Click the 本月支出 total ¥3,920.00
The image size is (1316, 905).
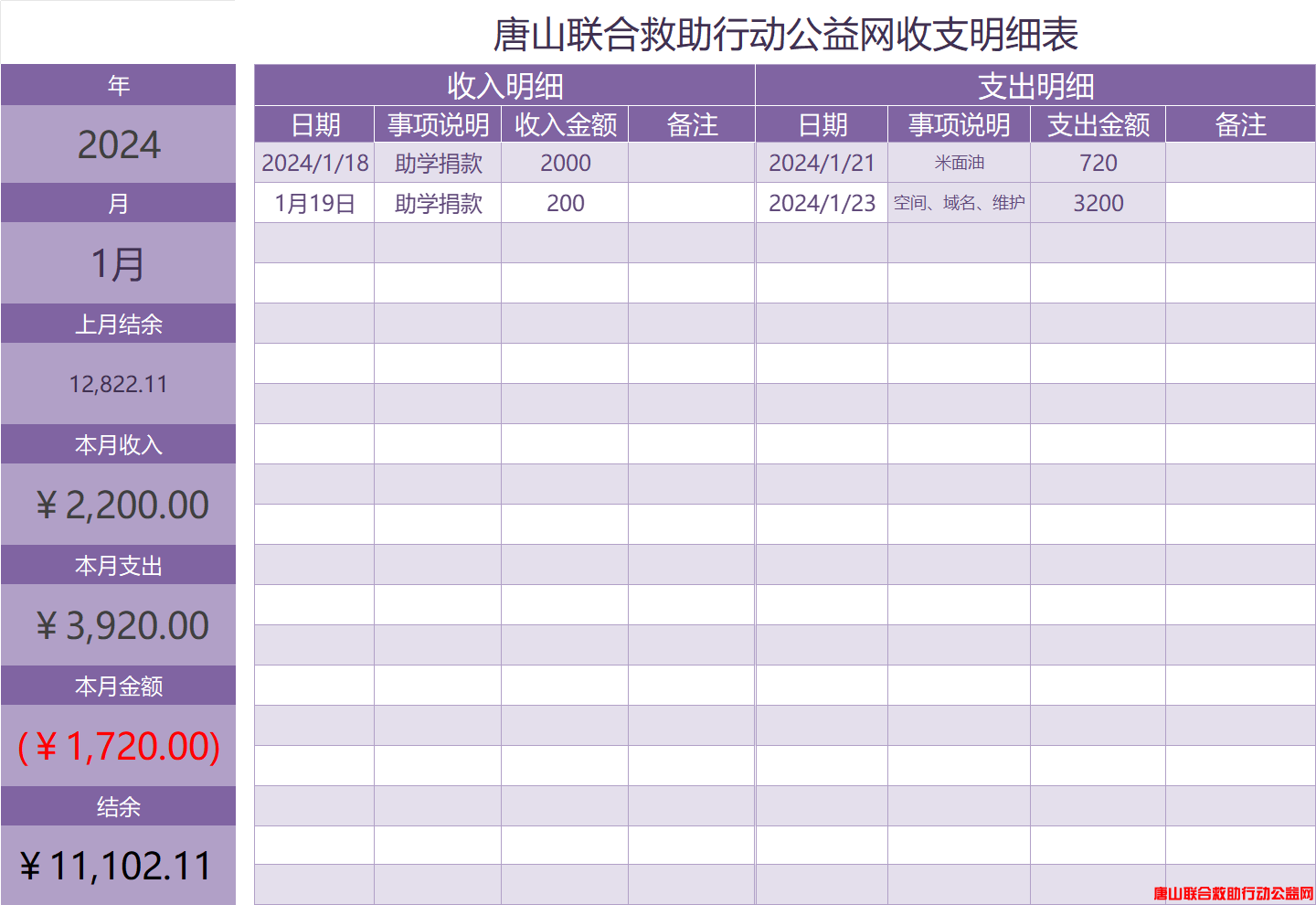pos(119,625)
